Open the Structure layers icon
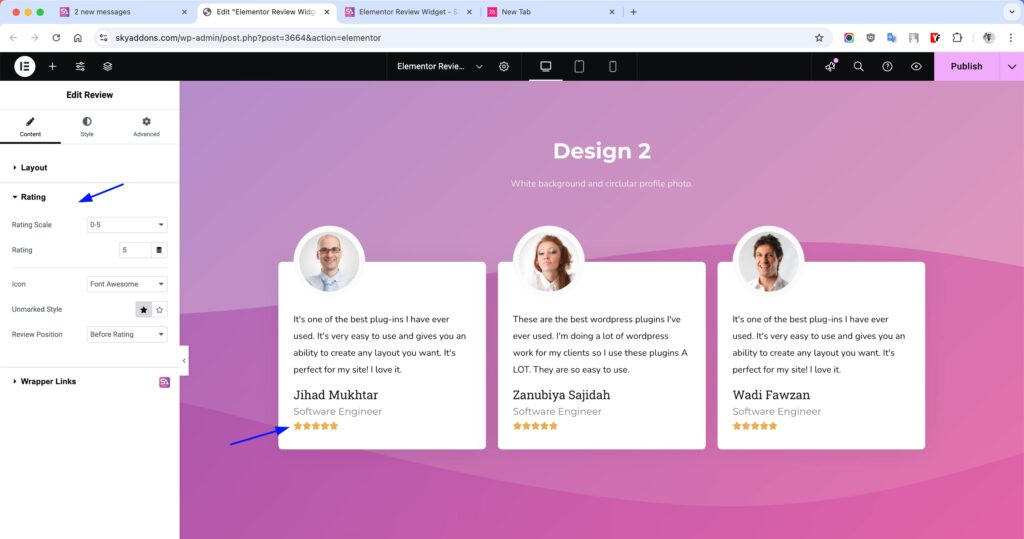 click(108, 66)
